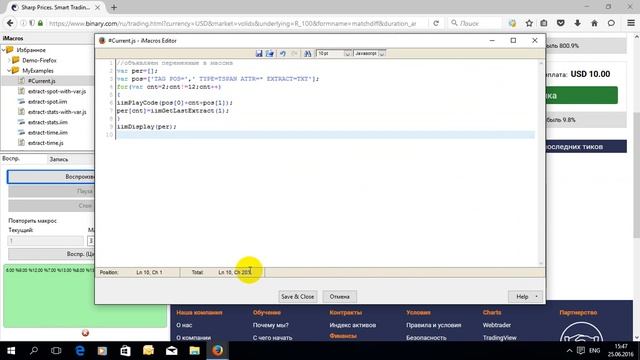This screenshot has width=640, height=360.
Task: Select extract-stats.iim macro
Action: [48, 122]
